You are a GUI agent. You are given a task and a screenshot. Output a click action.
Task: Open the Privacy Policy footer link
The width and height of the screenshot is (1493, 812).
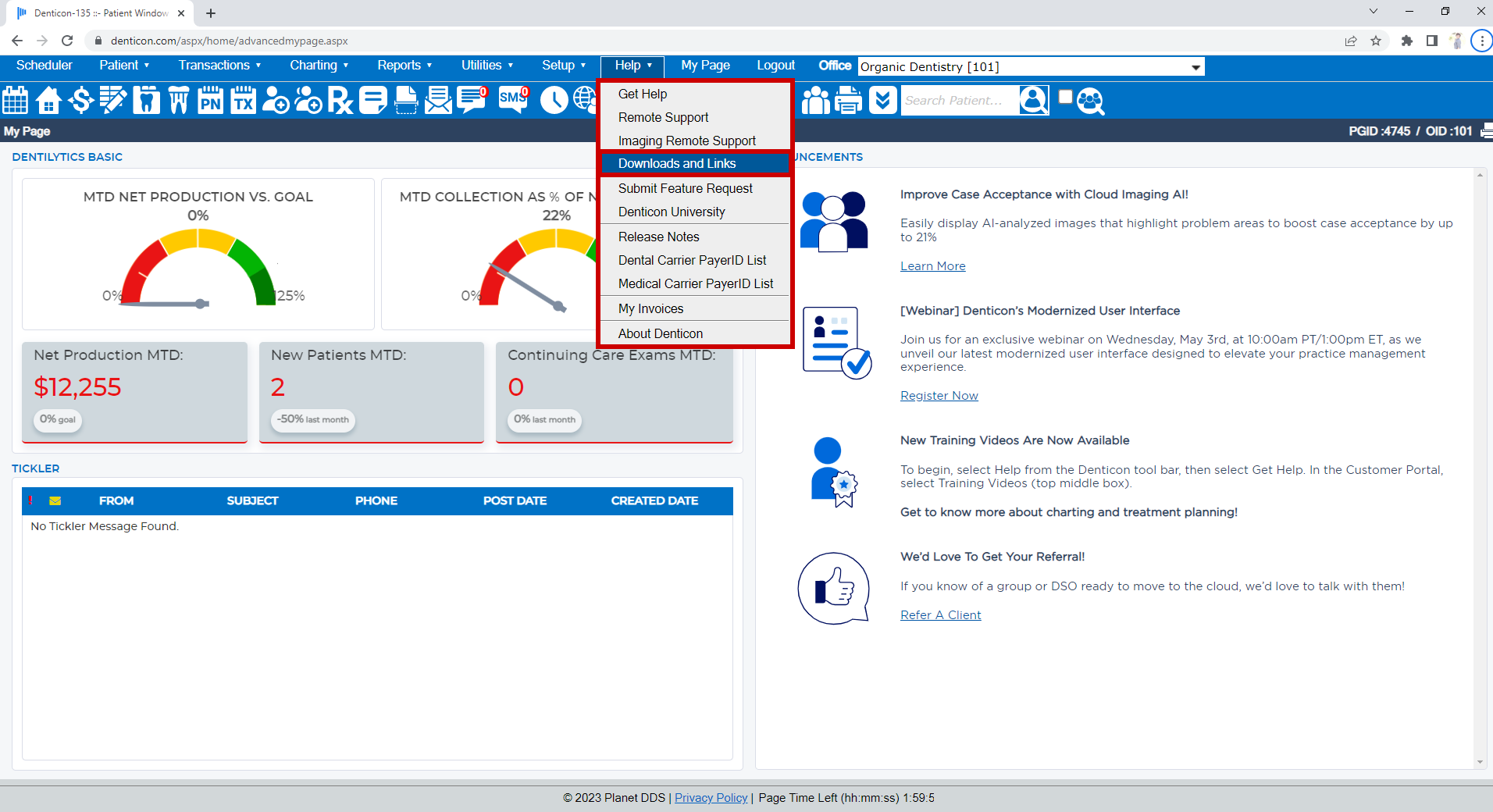(x=711, y=798)
